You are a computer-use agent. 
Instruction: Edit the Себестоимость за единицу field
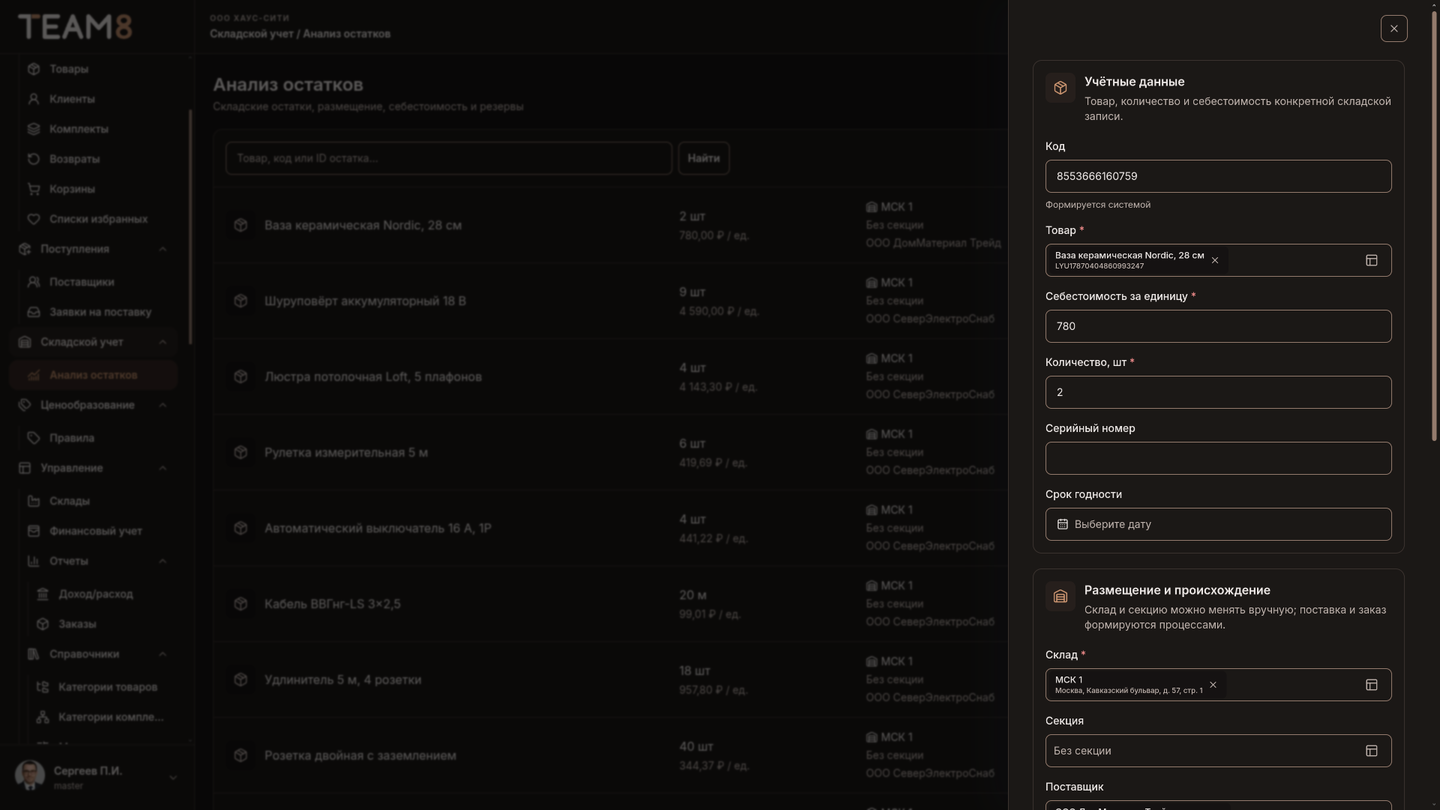click(1218, 326)
